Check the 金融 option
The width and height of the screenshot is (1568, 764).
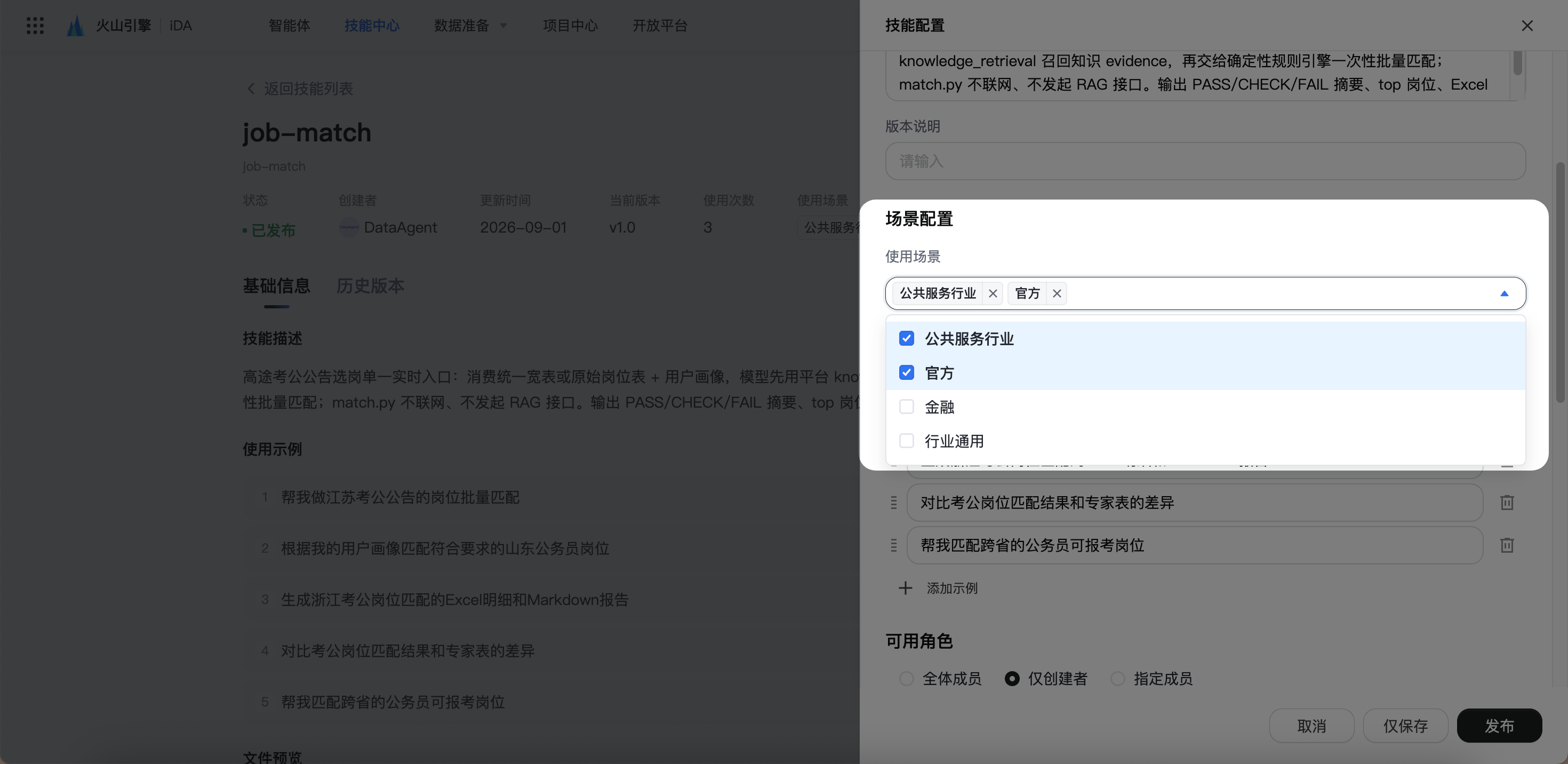(x=906, y=407)
